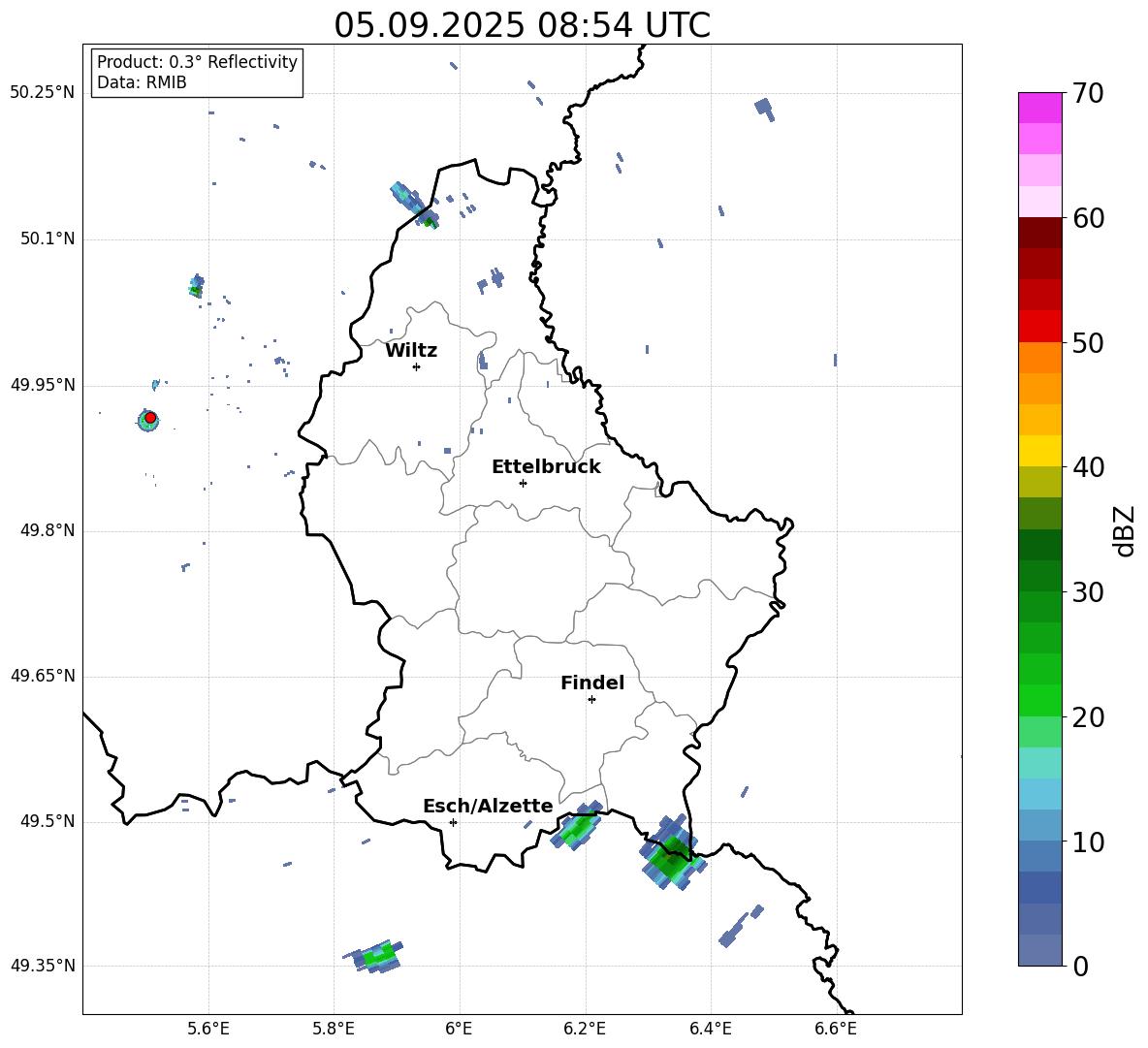Click the Data: RMIB text
Screen dimensions: 1148x1048
coord(142,82)
